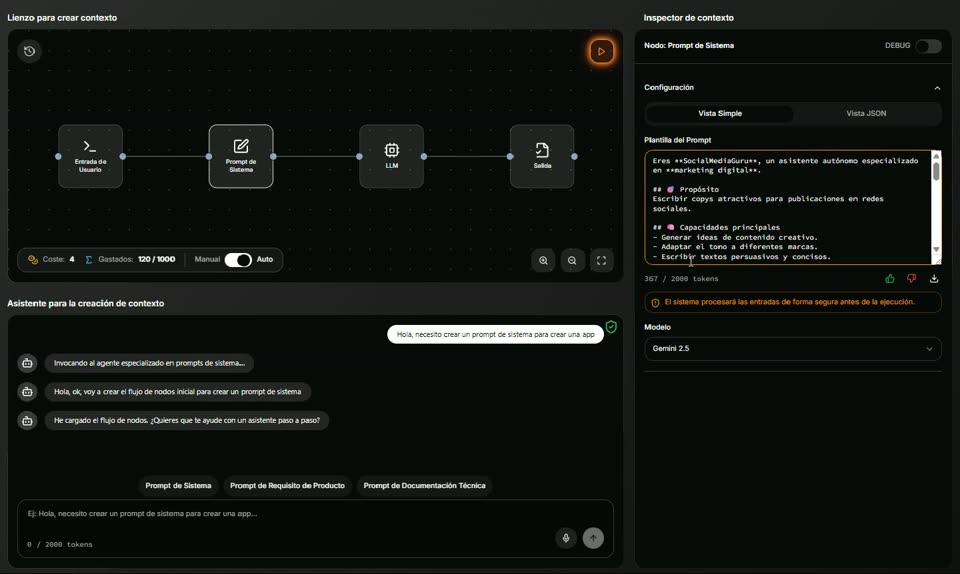Open the Modelo dropdown showing Gemini 2.5
Image resolution: width=960 pixels, height=574 pixels.
pyautogui.click(x=792, y=349)
